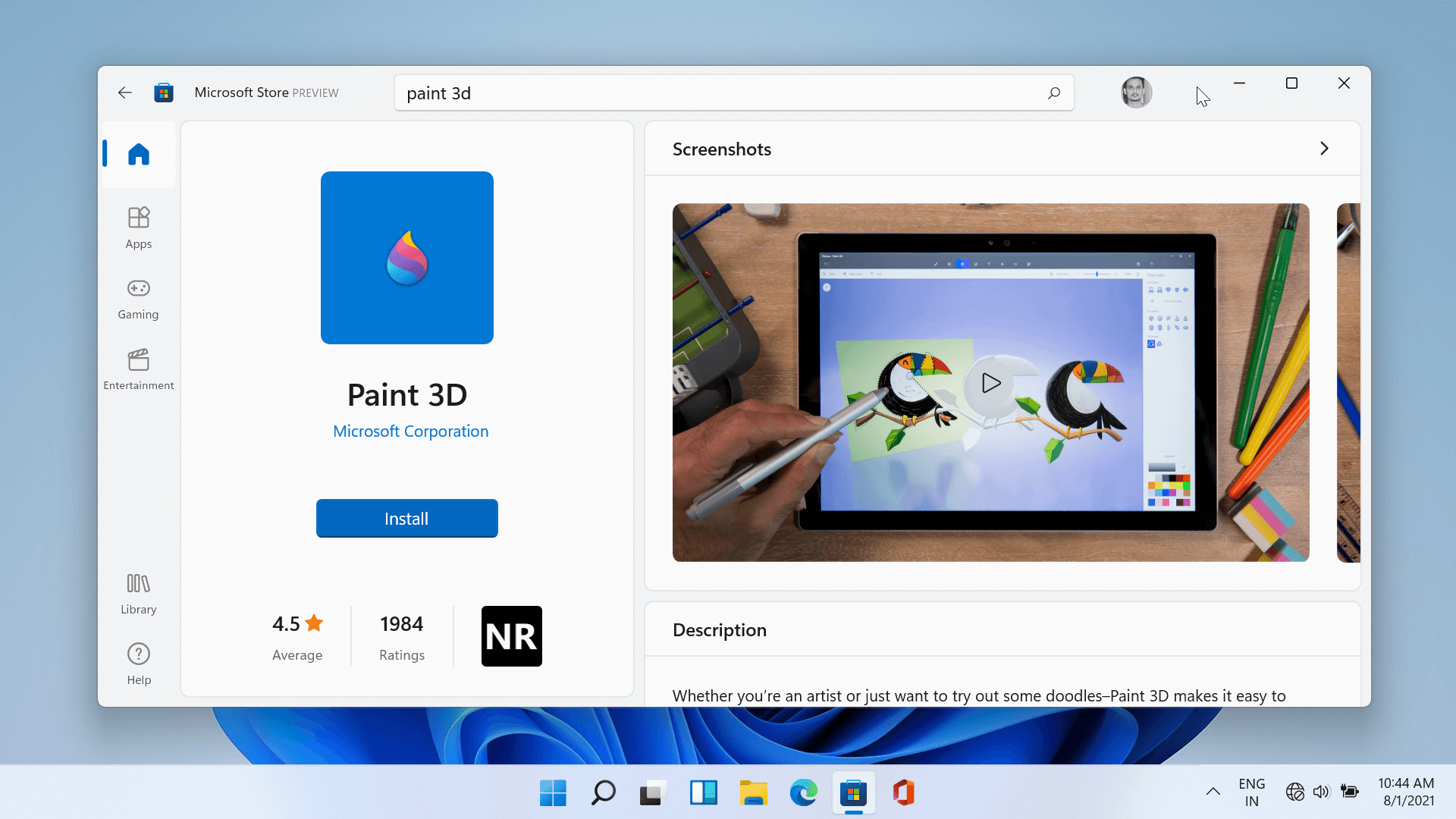Click the NR rating badge icon
Screen dimensions: 1456x819
[x=511, y=636]
